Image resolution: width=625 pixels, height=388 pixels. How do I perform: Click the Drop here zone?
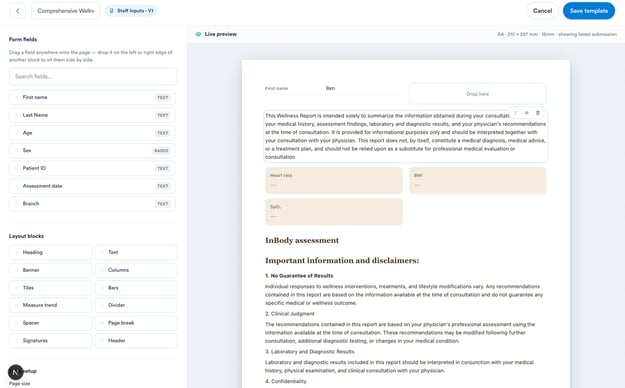[x=478, y=94]
